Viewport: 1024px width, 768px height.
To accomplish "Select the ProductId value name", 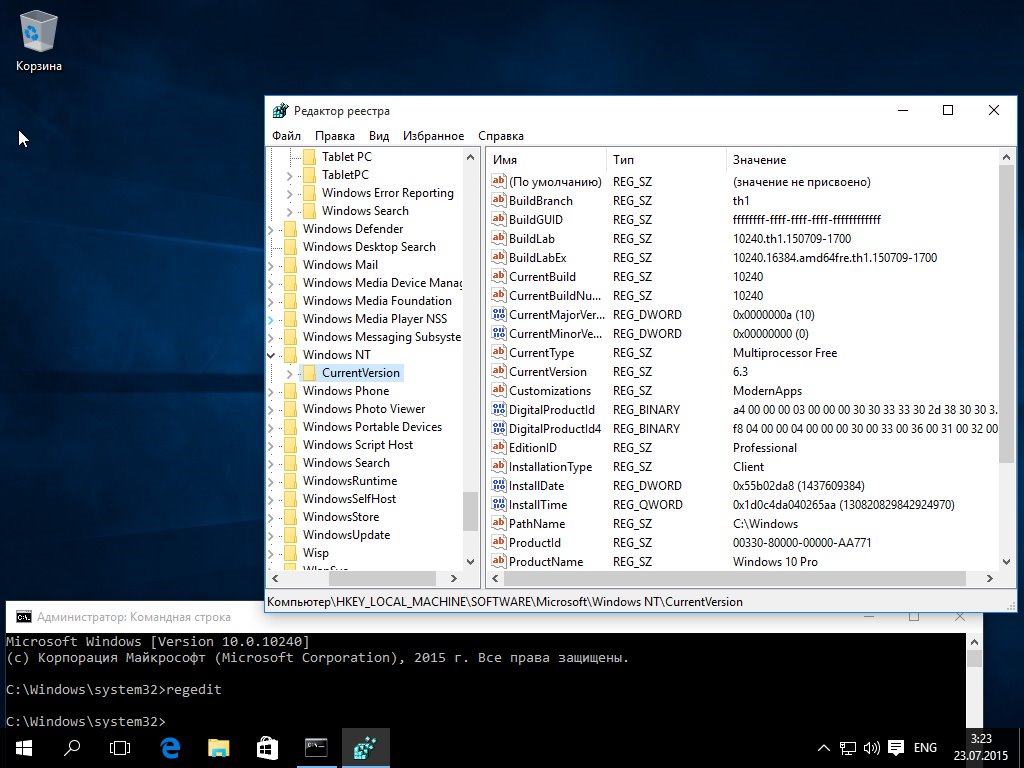I will point(535,542).
